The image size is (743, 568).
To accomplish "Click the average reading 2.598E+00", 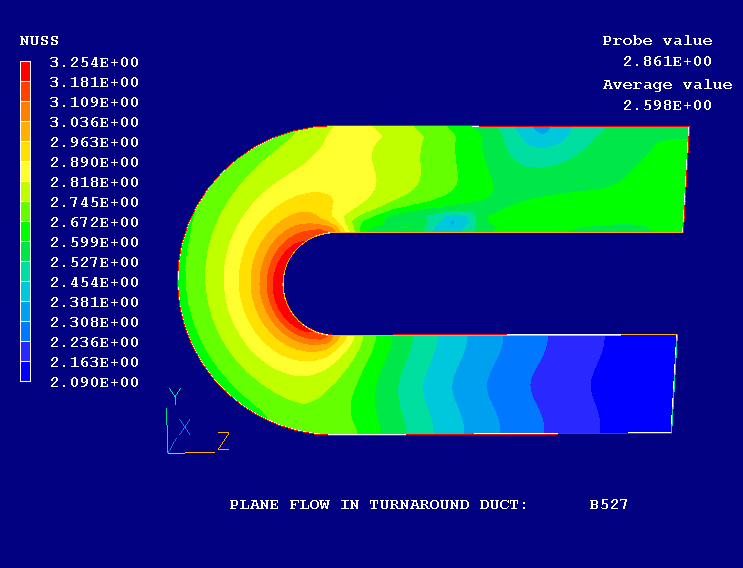I will [667, 105].
